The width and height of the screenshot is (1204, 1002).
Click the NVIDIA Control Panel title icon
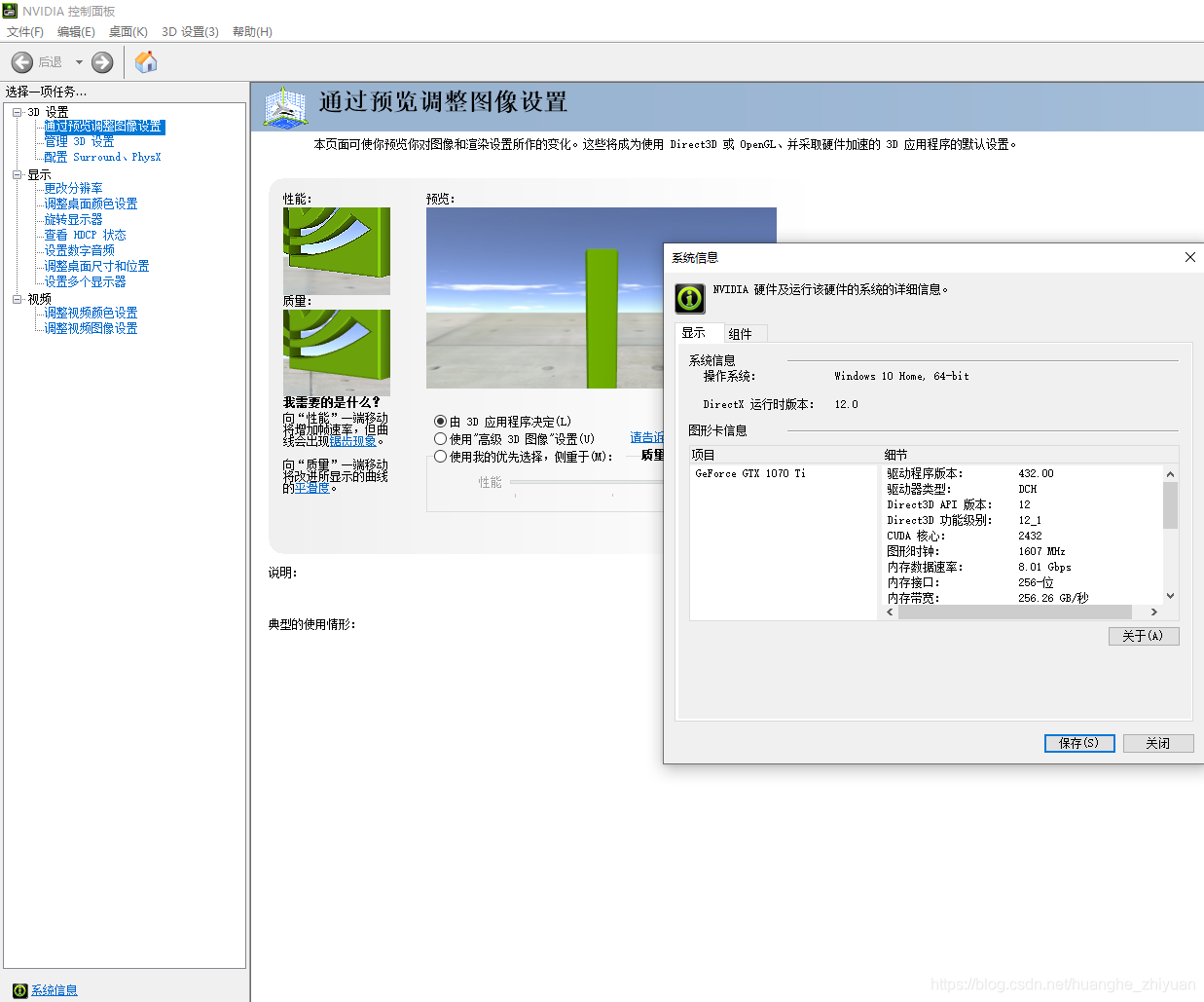click(x=10, y=11)
